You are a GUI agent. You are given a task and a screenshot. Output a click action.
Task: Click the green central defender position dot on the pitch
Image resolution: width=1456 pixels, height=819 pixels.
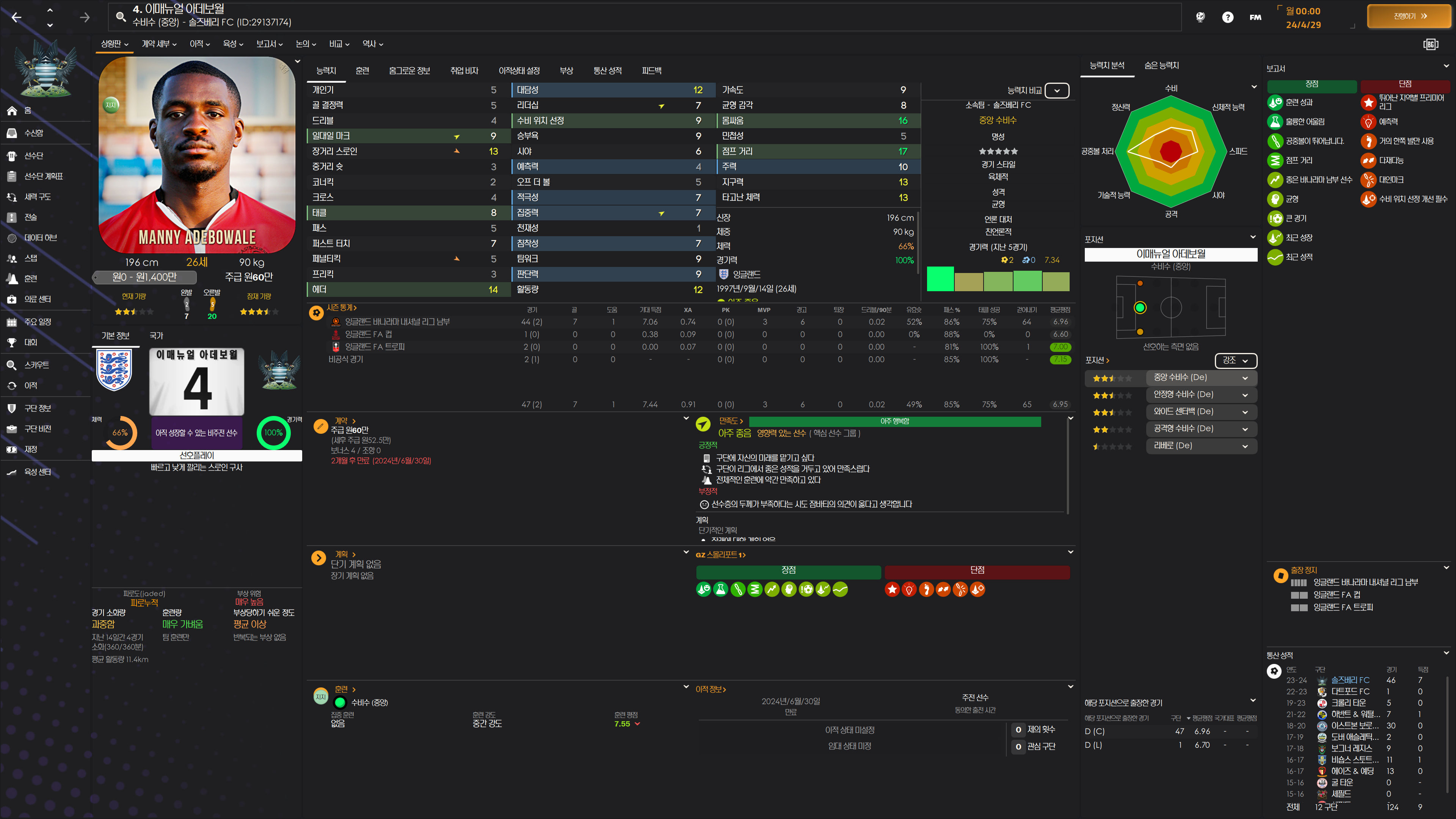pos(1139,308)
